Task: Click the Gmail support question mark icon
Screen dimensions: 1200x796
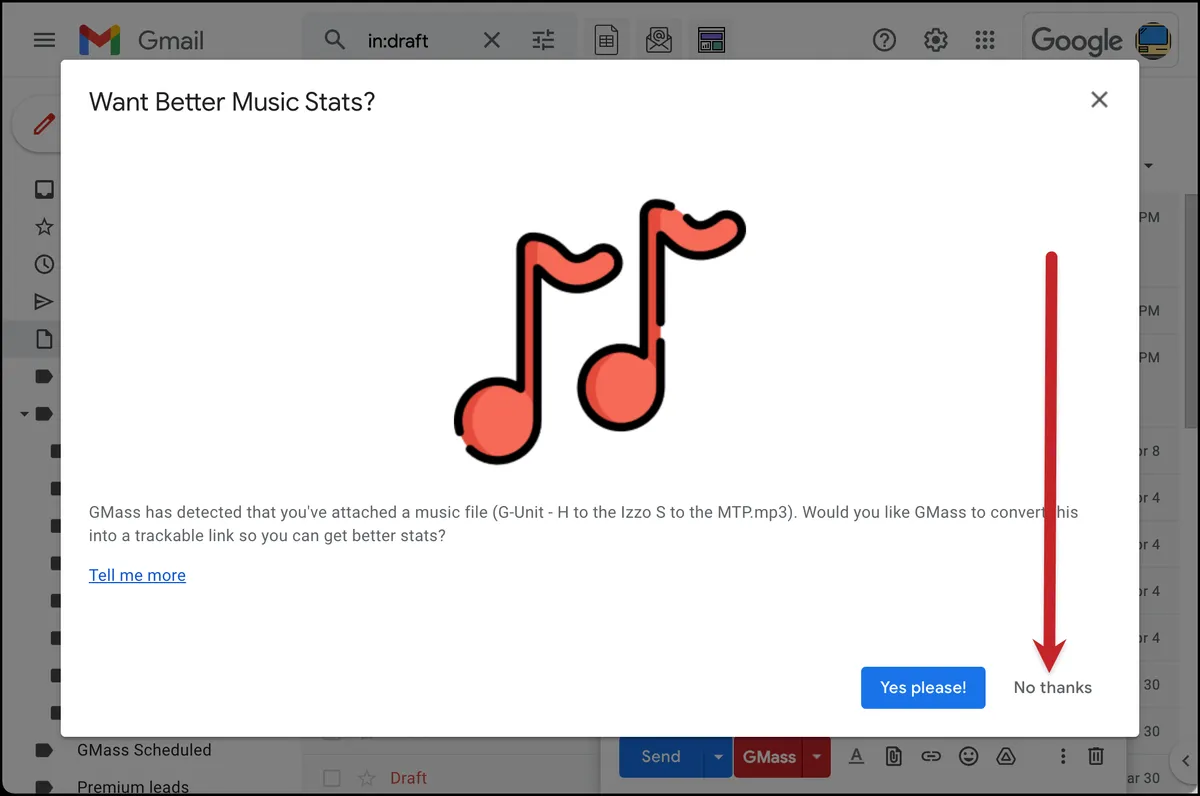Action: [x=884, y=40]
